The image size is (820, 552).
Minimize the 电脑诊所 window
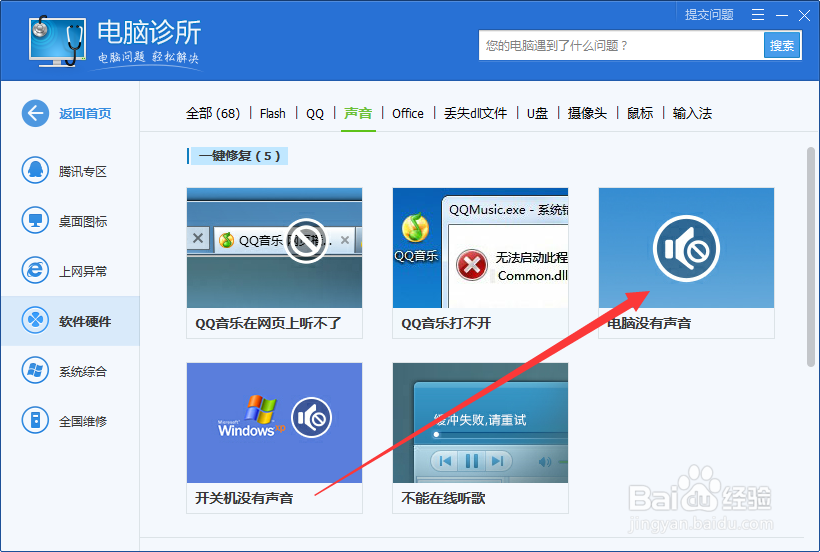point(782,15)
